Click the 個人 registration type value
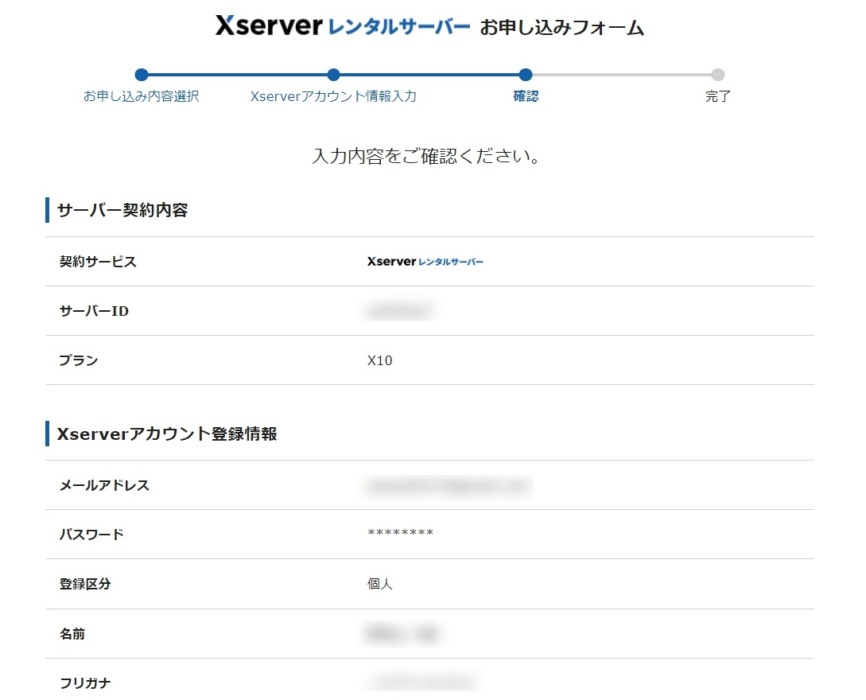Viewport: 866px width, 700px height. 380,584
